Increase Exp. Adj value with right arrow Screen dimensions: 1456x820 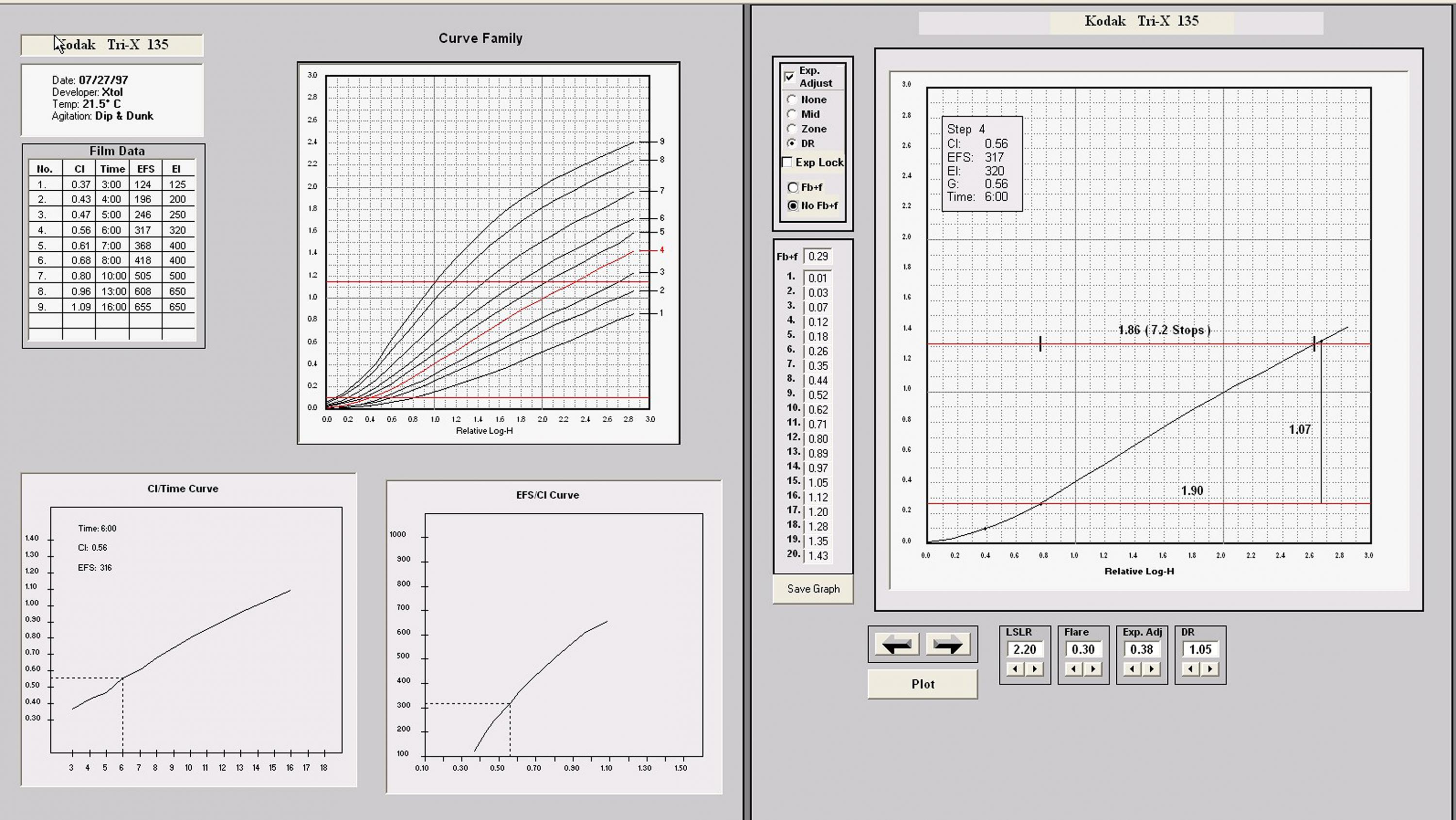pos(1152,669)
